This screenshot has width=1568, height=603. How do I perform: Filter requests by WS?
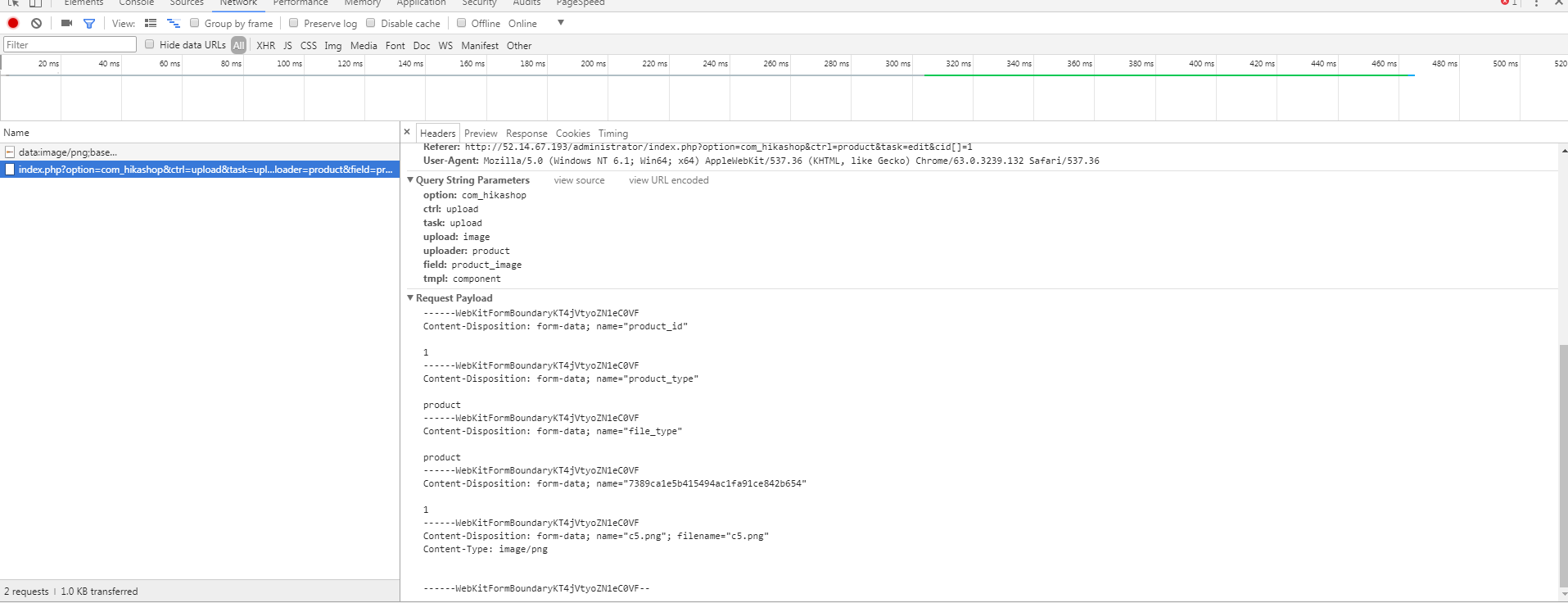(x=445, y=46)
